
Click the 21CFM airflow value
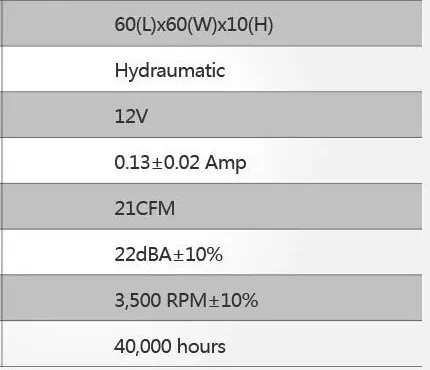click(x=145, y=208)
